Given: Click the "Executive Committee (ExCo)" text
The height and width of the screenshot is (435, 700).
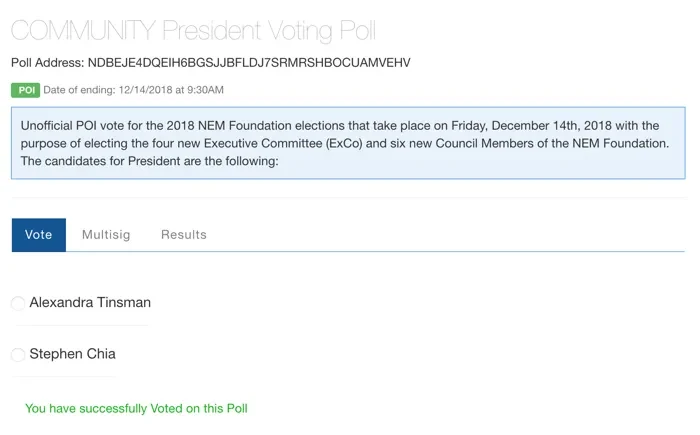Looking at the screenshot, I should [283, 143].
